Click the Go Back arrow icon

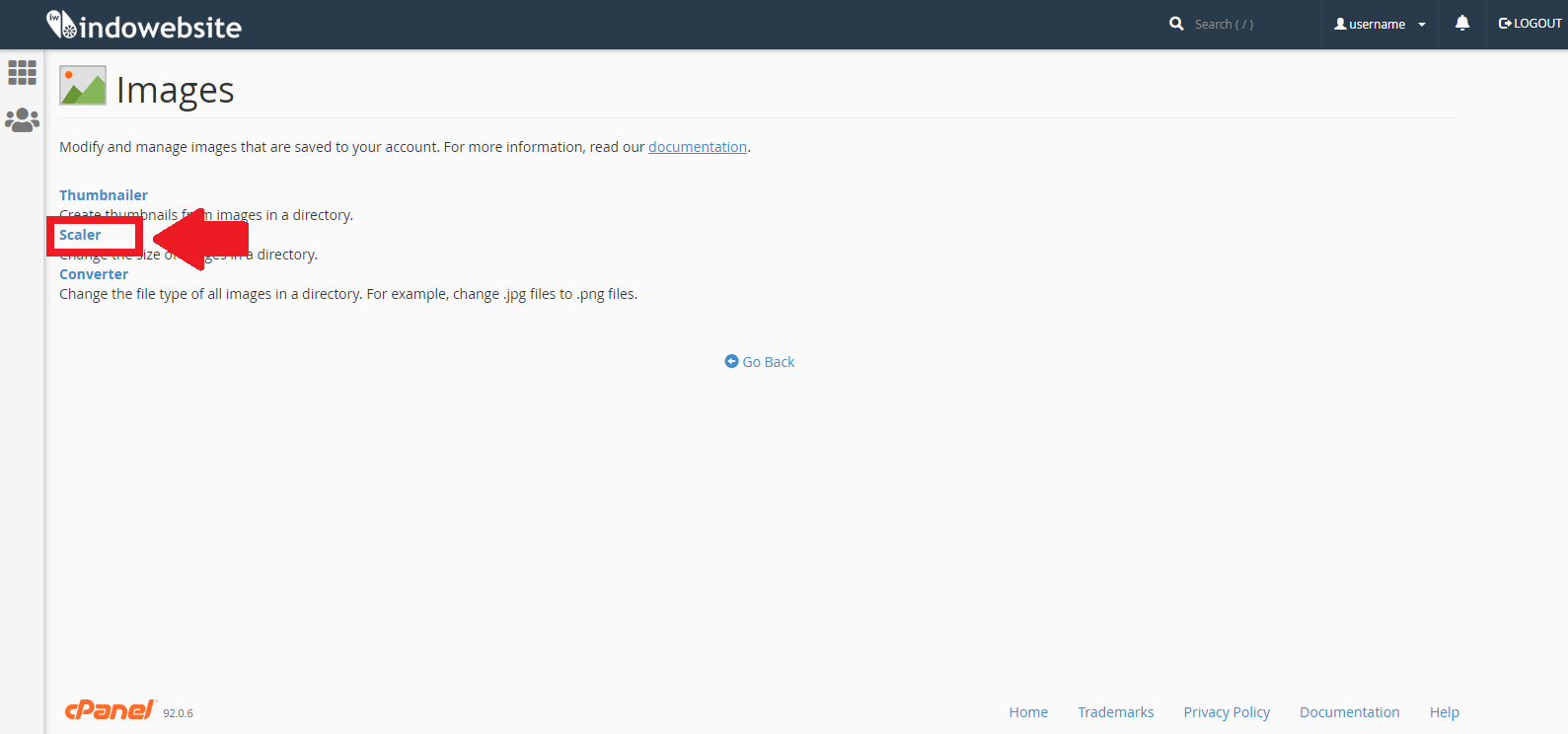coord(731,362)
